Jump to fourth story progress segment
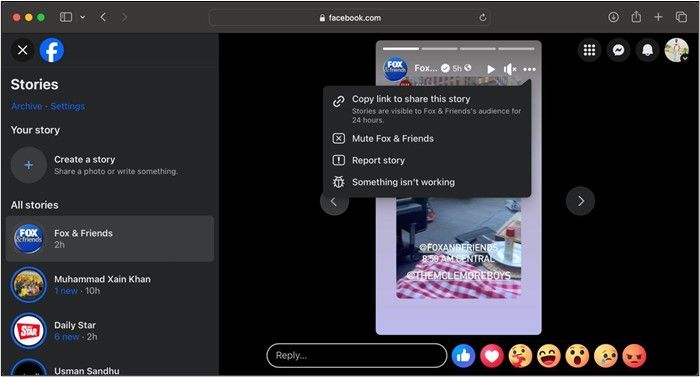Image resolution: width=700 pixels, height=377 pixels. (x=516, y=48)
